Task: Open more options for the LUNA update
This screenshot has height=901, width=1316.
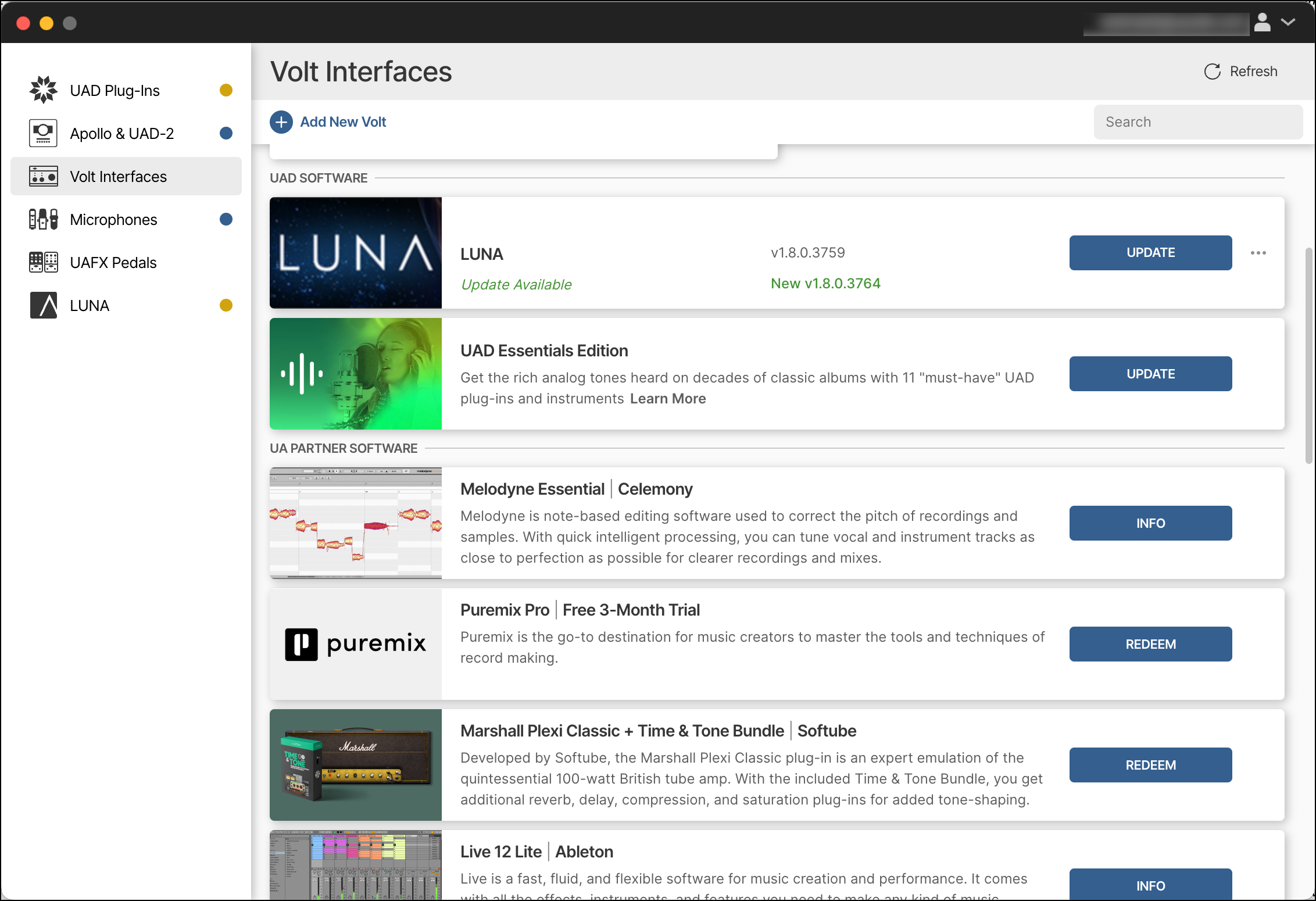Action: pyautogui.click(x=1259, y=253)
